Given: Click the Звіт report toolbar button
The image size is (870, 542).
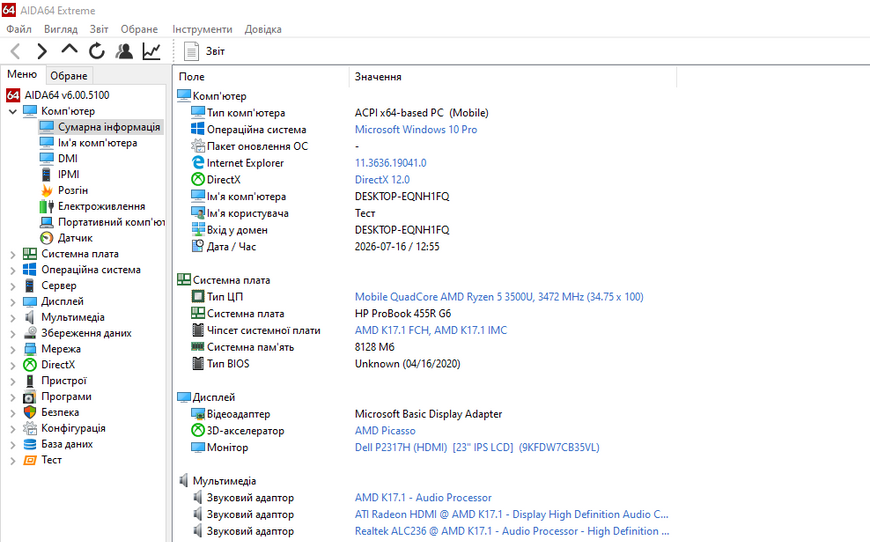Looking at the screenshot, I should (204, 51).
